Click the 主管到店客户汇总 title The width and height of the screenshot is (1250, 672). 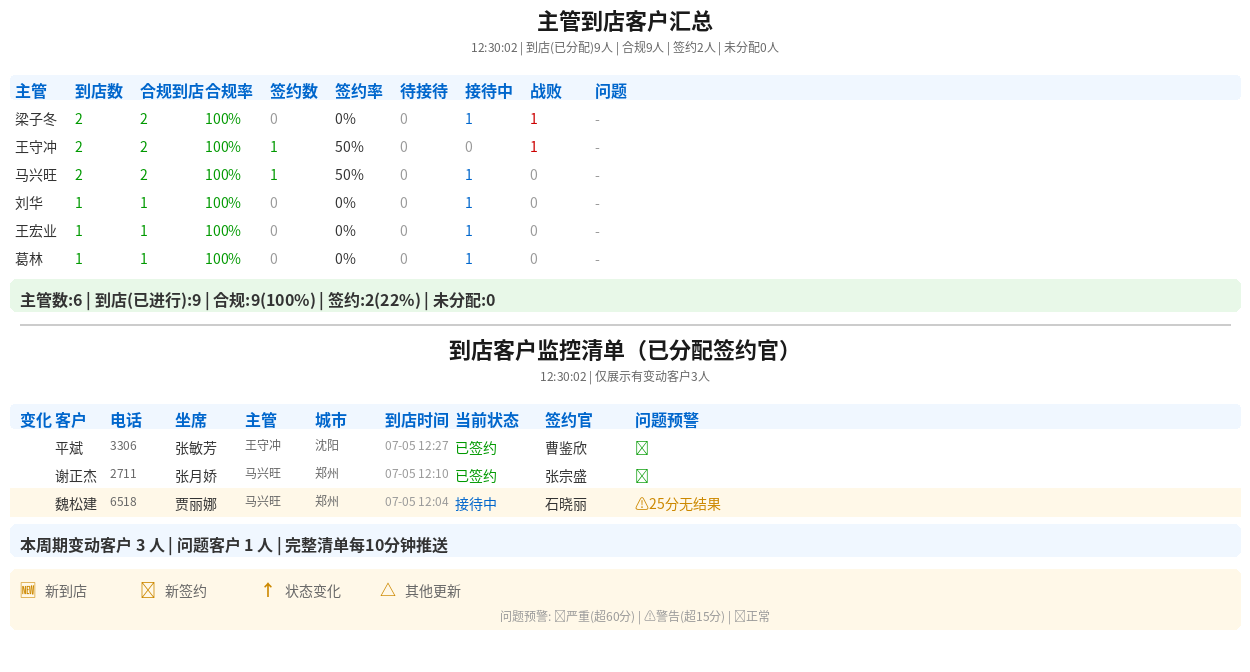(625, 22)
